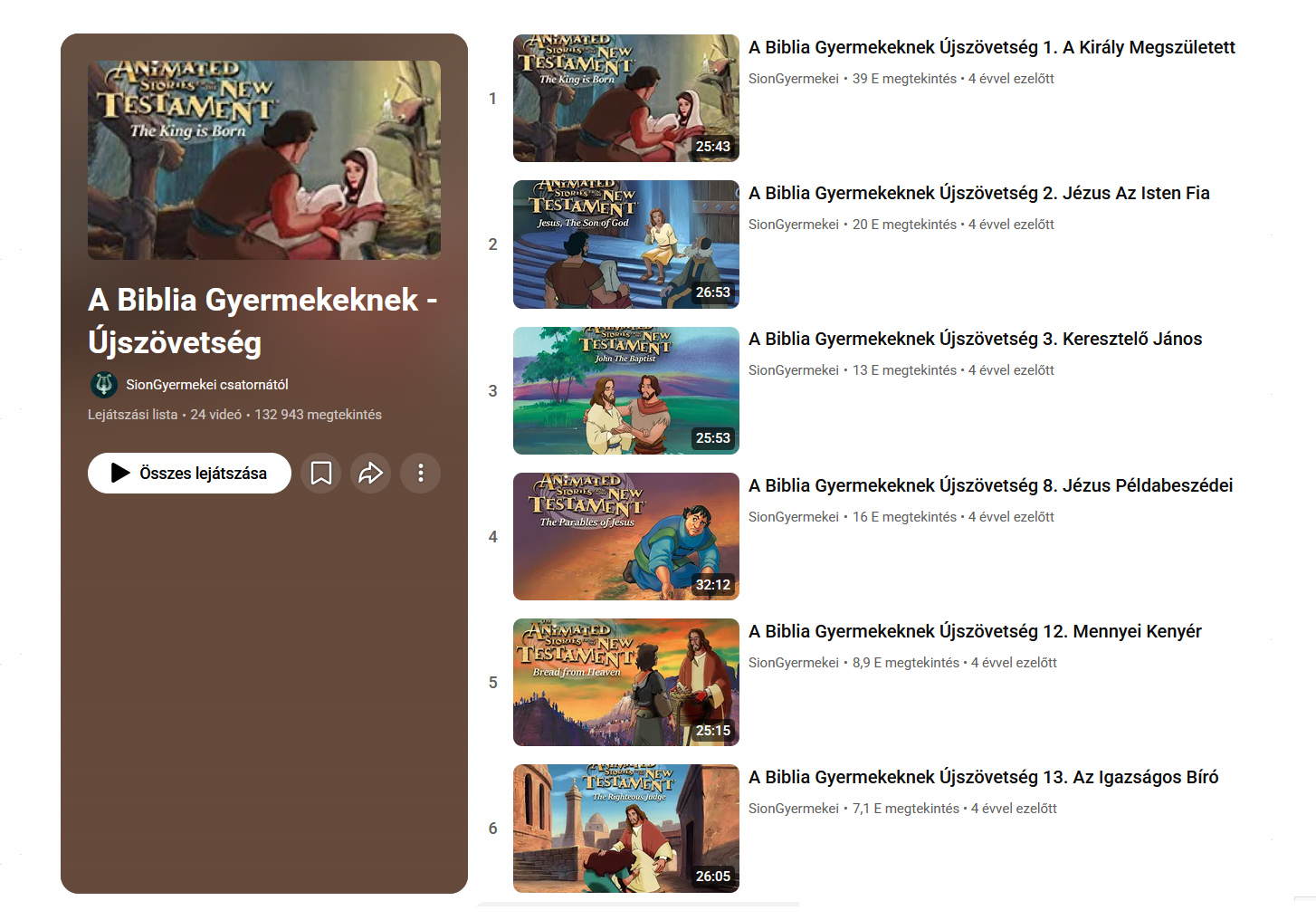Open title '1. A Király Megszületett'
The image size is (1316, 920).
tap(991, 47)
